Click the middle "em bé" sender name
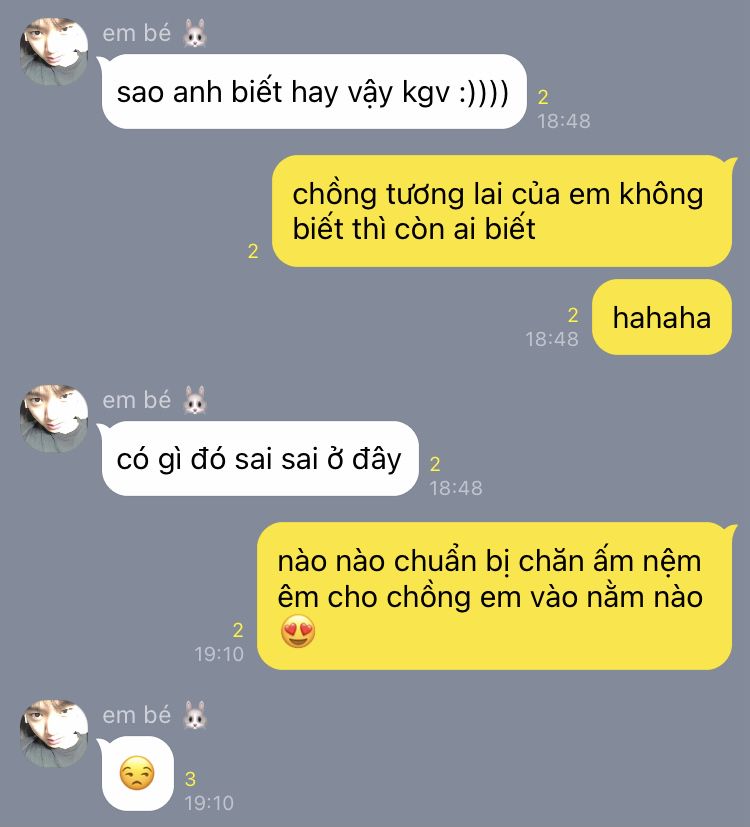The height and width of the screenshot is (827, 750). pyautogui.click(x=137, y=400)
